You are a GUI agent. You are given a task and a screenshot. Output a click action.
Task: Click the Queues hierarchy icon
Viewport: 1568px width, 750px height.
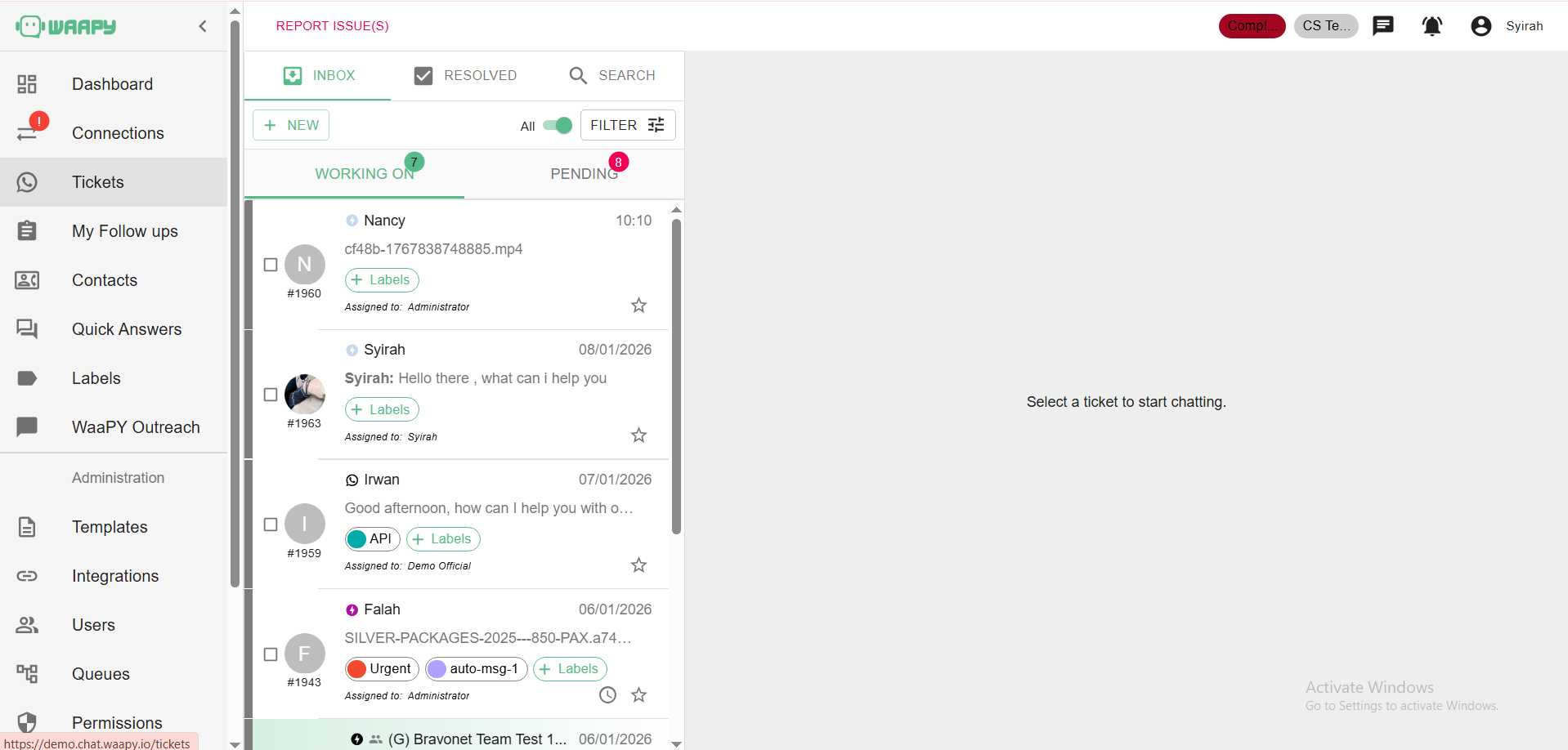(27, 674)
